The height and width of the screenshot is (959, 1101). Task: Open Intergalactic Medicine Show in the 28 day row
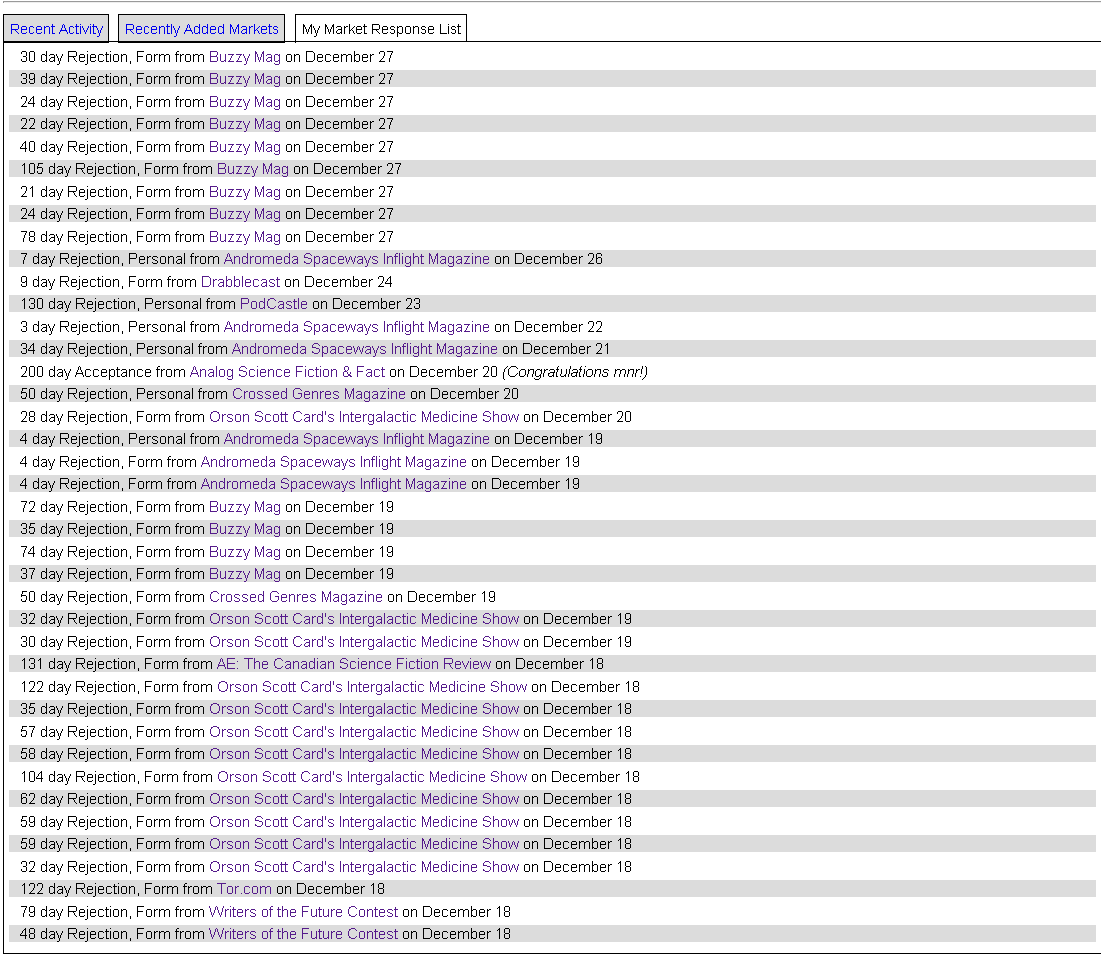click(x=364, y=417)
